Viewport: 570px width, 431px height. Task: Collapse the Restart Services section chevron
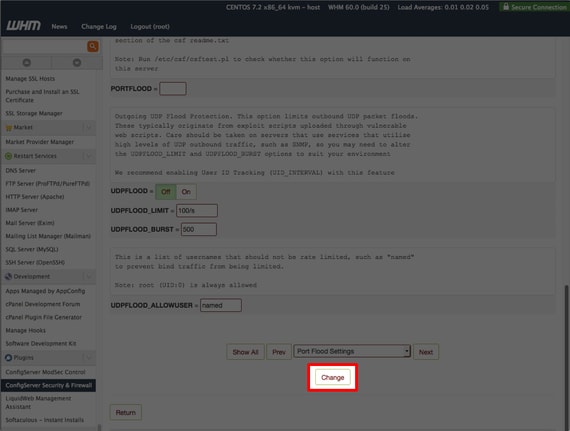coord(88,156)
